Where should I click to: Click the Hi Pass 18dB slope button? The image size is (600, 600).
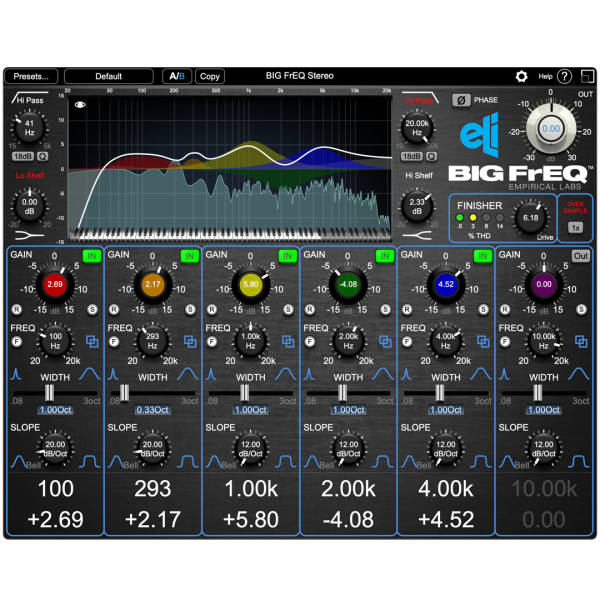point(23,156)
